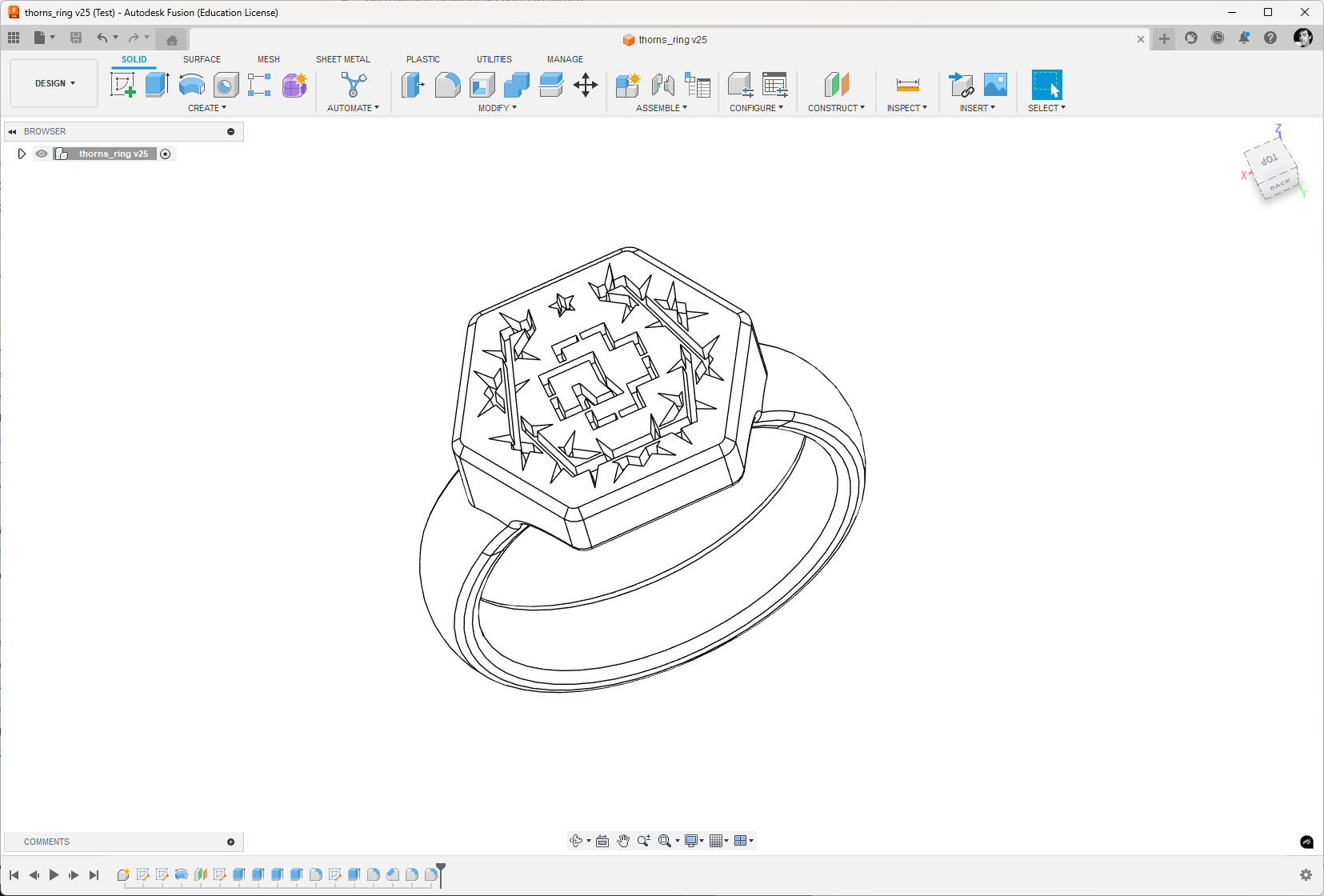Open the timeline settings gear
The image size is (1324, 896).
coord(1306,875)
